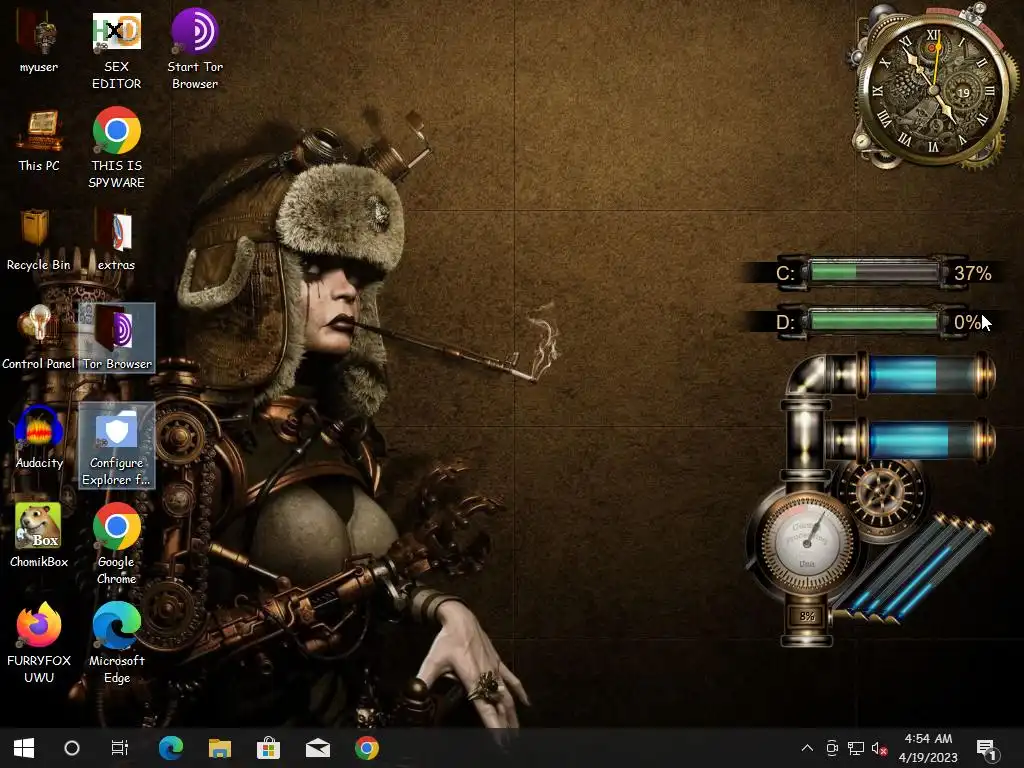Open Microsoft Store from the taskbar
Viewport: 1024px width, 768px height.
(x=268, y=748)
